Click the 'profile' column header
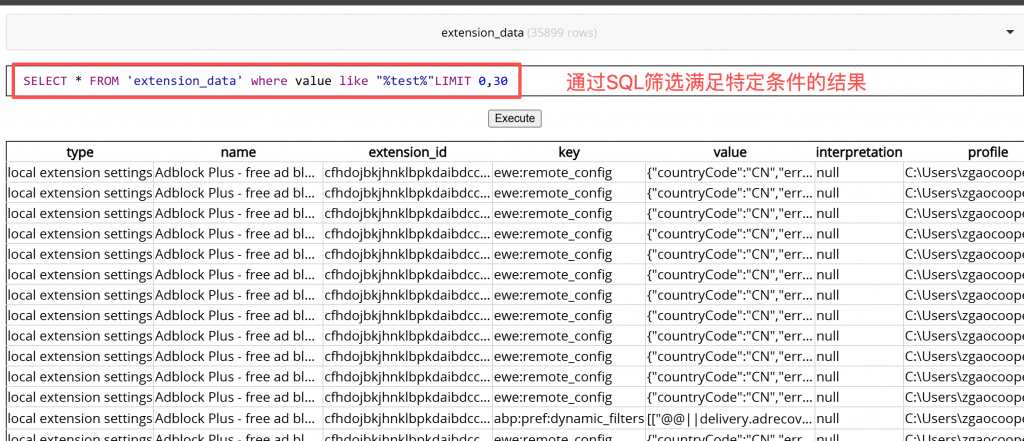1024x441 pixels. tap(987, 152)
